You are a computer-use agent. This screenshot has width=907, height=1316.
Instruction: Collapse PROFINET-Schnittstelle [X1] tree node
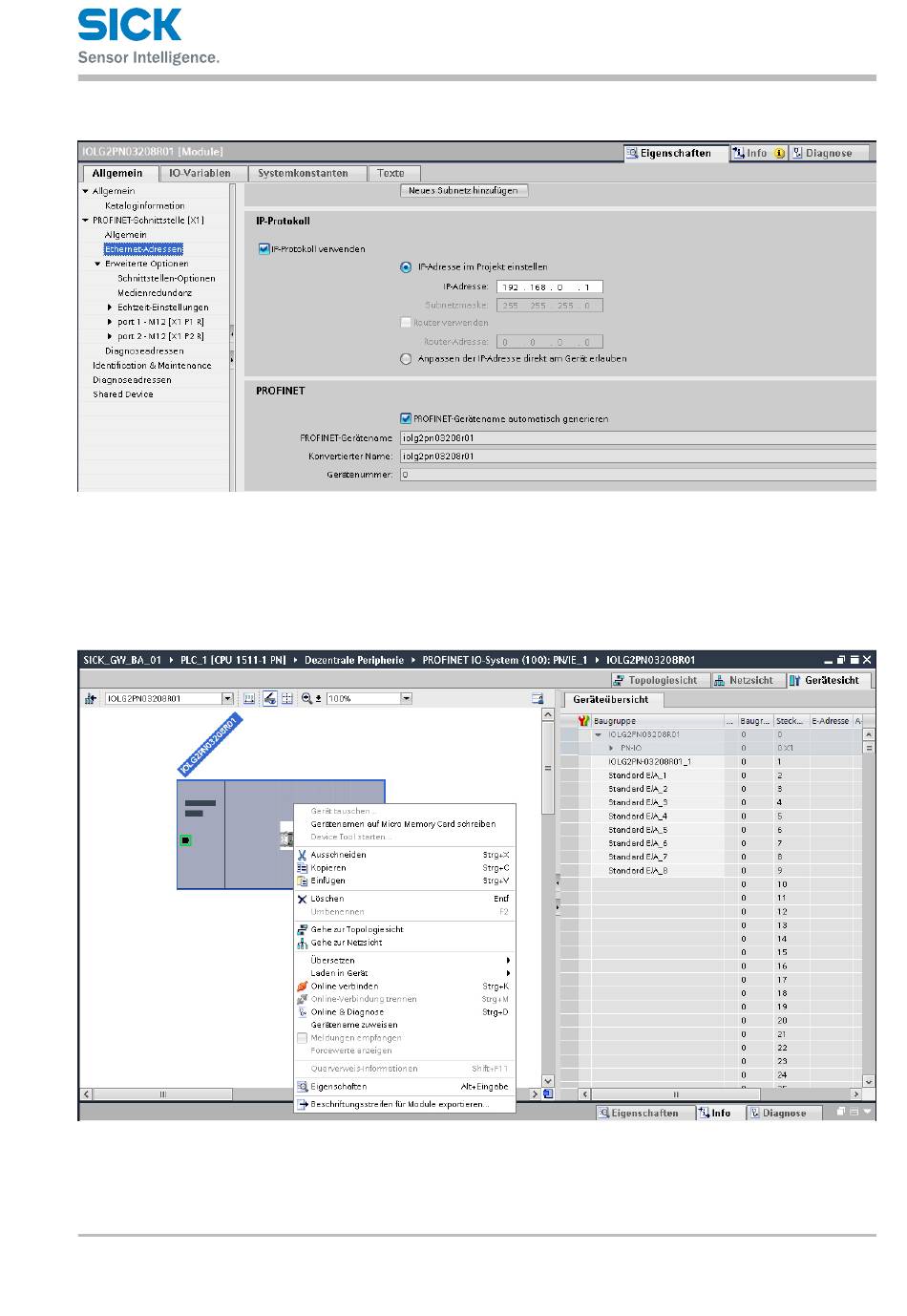pos(85,221)
